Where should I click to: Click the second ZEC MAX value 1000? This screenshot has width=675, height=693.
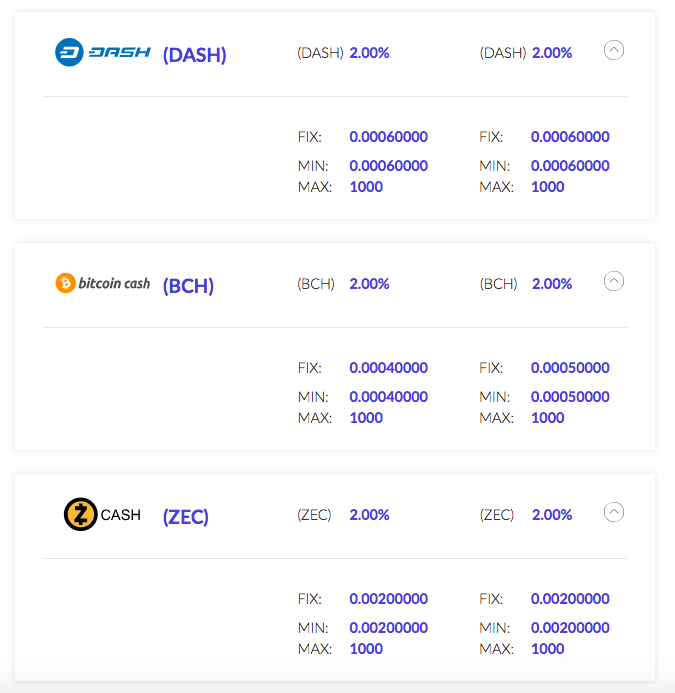coord(548,649)
